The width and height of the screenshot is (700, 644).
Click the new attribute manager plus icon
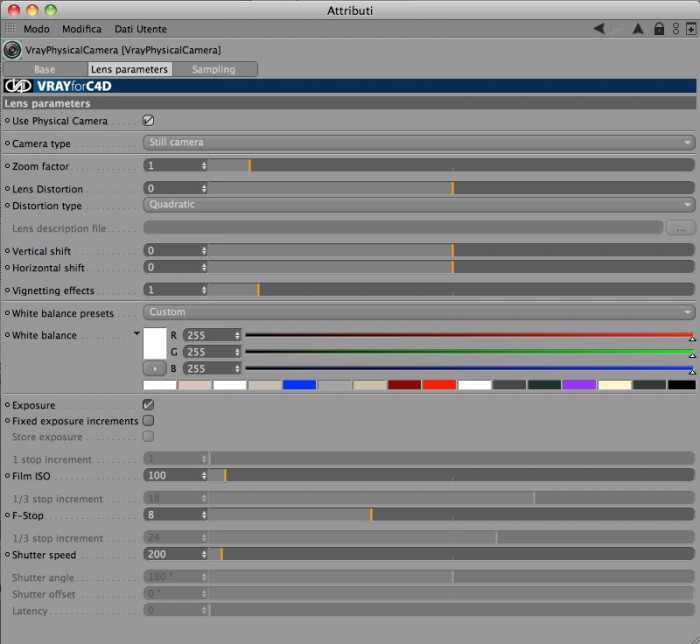(x=691, y=29)
